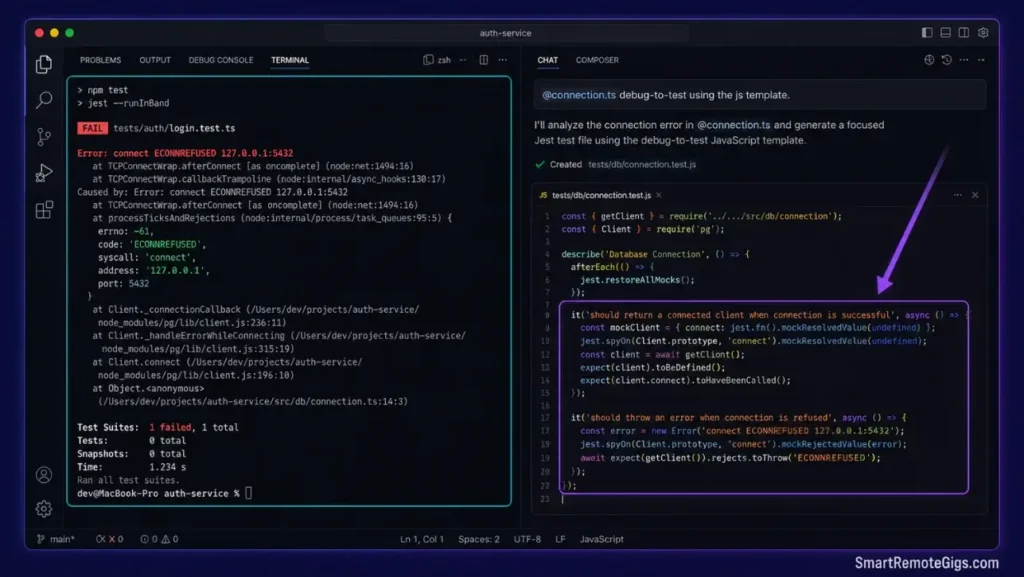Click code line 'expect(client).toBeDefined();'
The height and width of the screenshot is (577, 1024).
point(652,367)
